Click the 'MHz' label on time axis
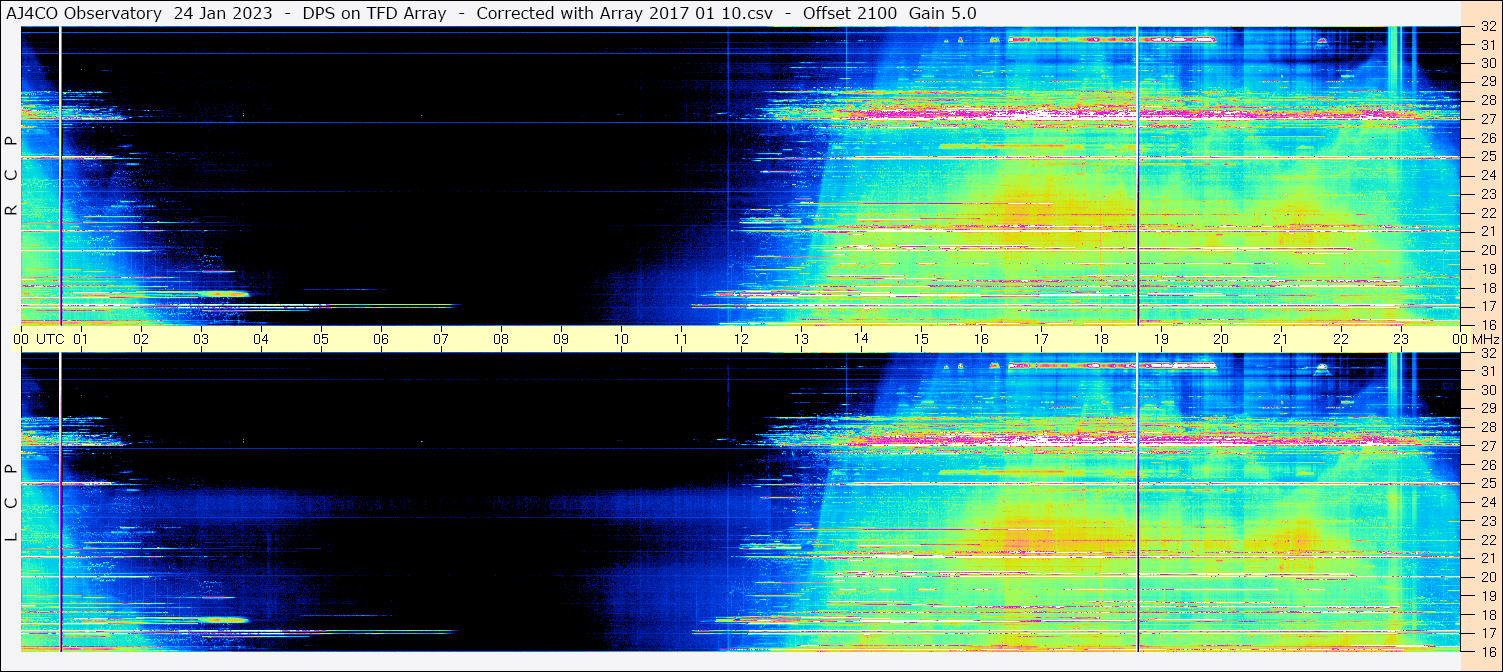 tap(1486, 339)
